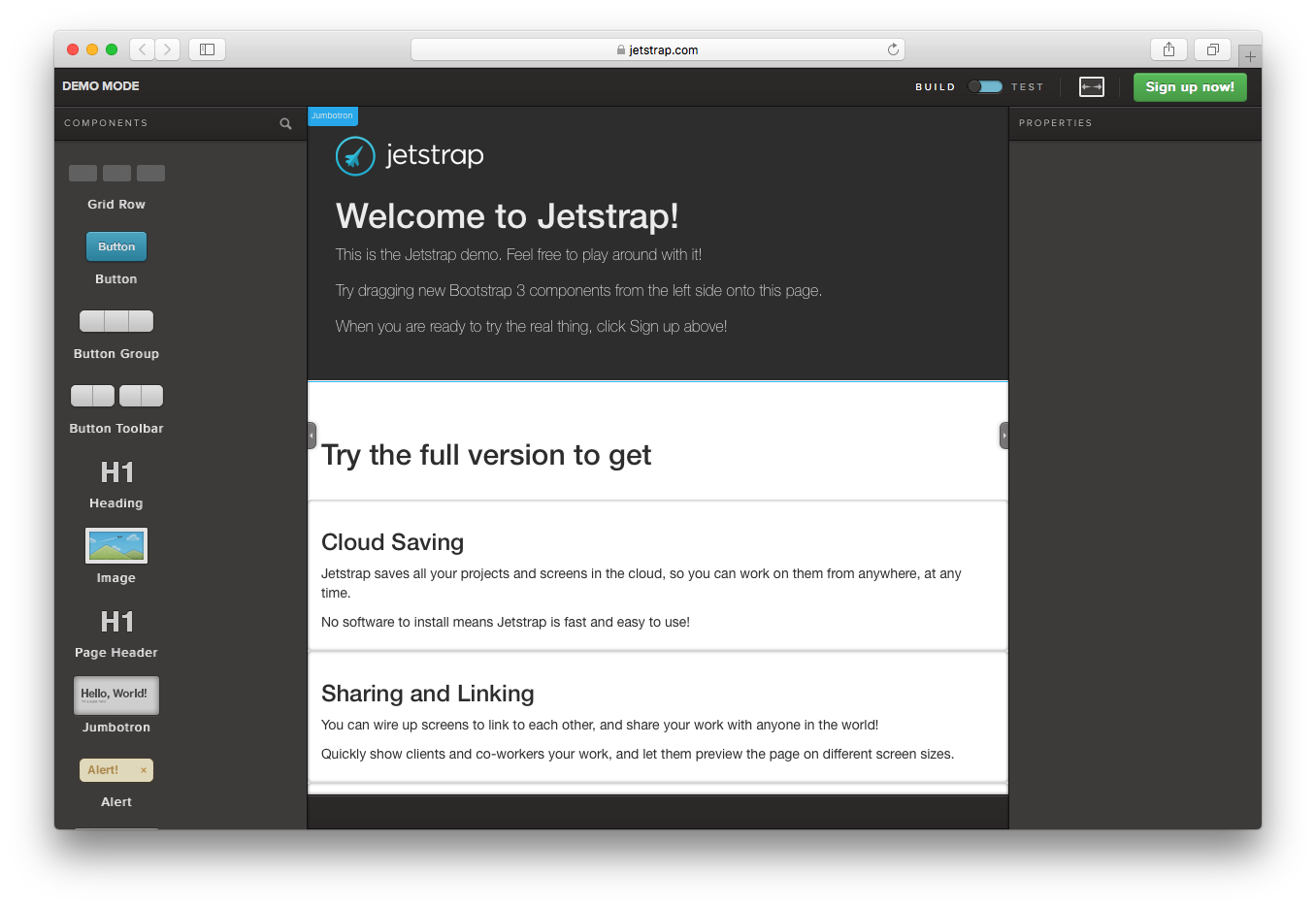The image size is (1316, 907).
Task: Click the Button Toolbar label
Action: [116, 429]
